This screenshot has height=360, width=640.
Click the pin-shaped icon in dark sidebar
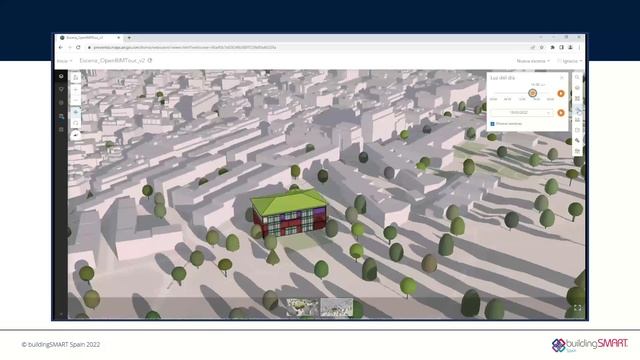61,89
